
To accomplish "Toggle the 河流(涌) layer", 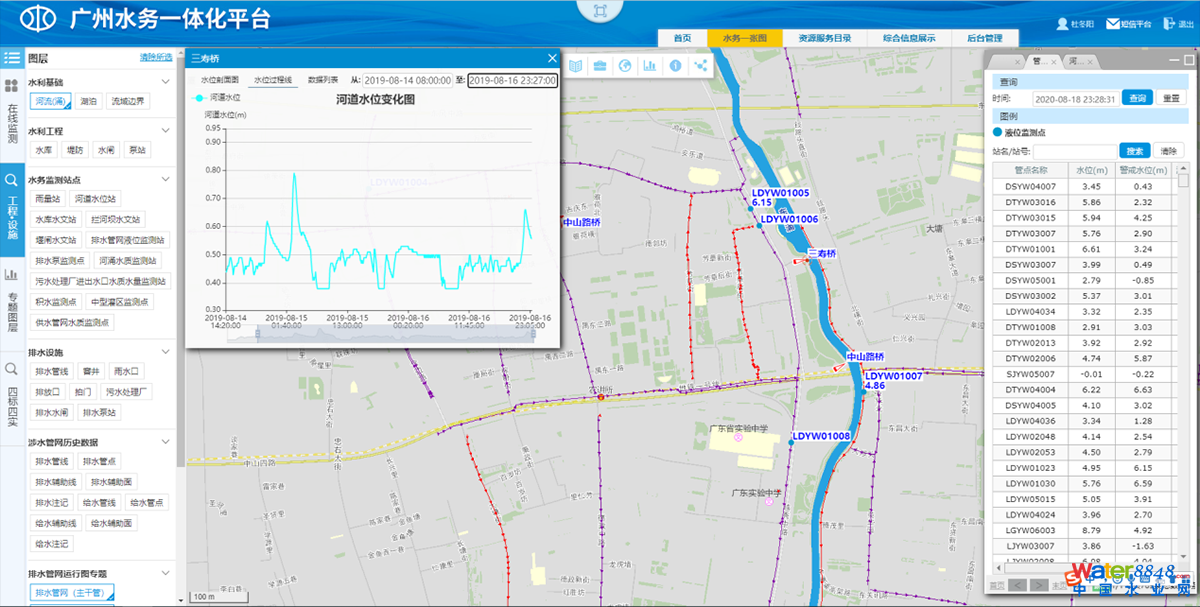I will [50, 101].
